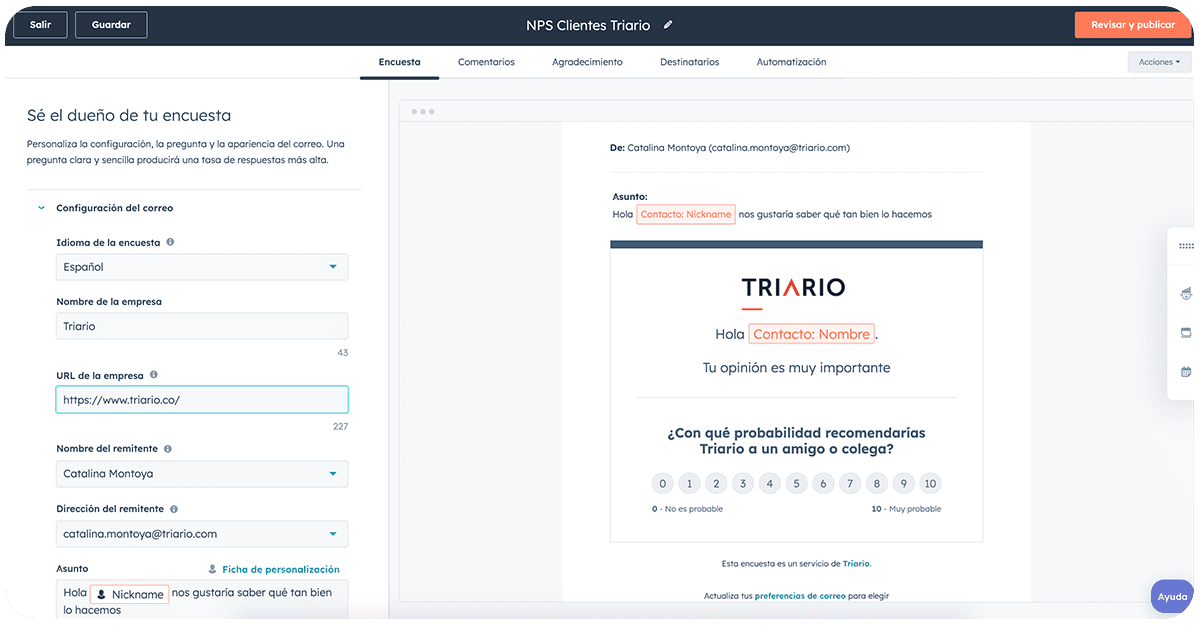Click 'Sé el dueño de tu encuesta' heading
The height and width of the screenshot is (625, 1200).
(129, 115)
